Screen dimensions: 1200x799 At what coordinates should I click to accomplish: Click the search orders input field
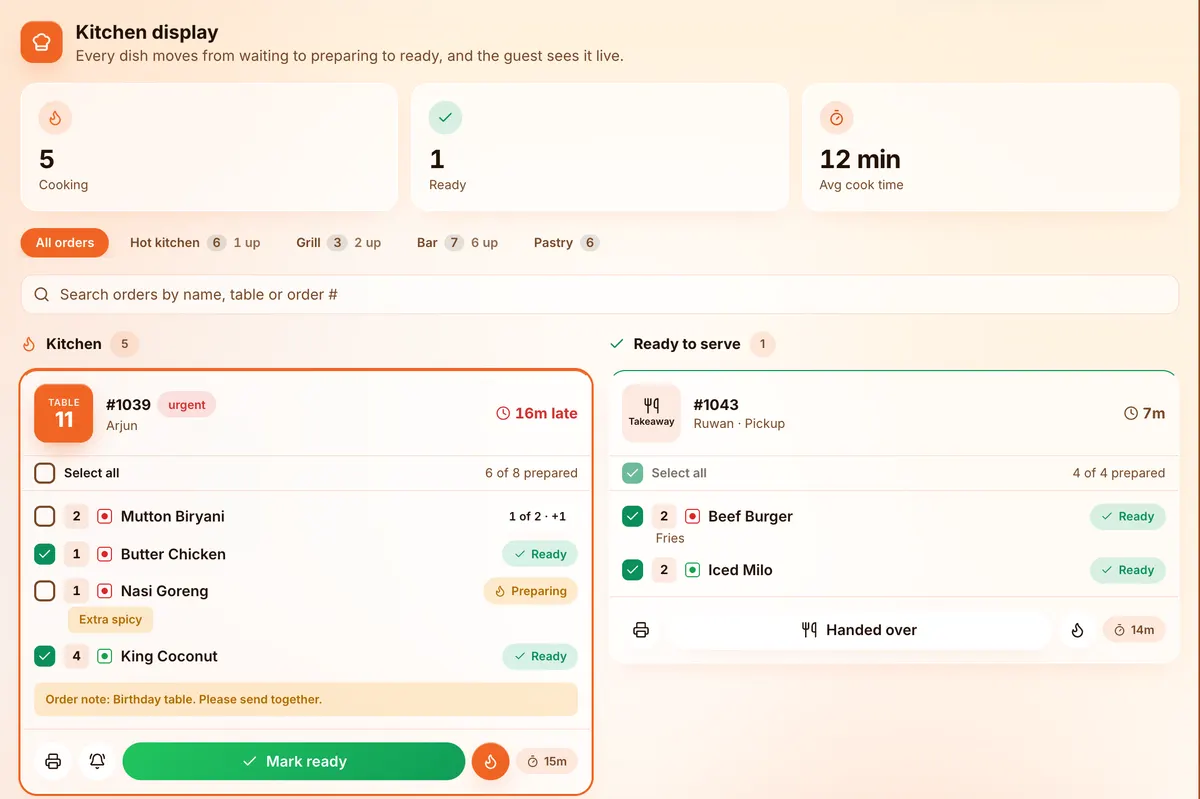600,295
